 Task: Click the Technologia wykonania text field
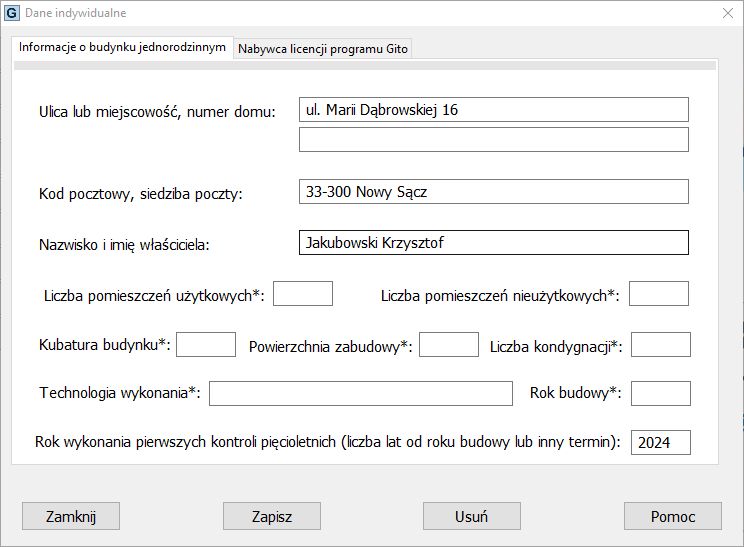pyautogui.click(x=361, y=394)
